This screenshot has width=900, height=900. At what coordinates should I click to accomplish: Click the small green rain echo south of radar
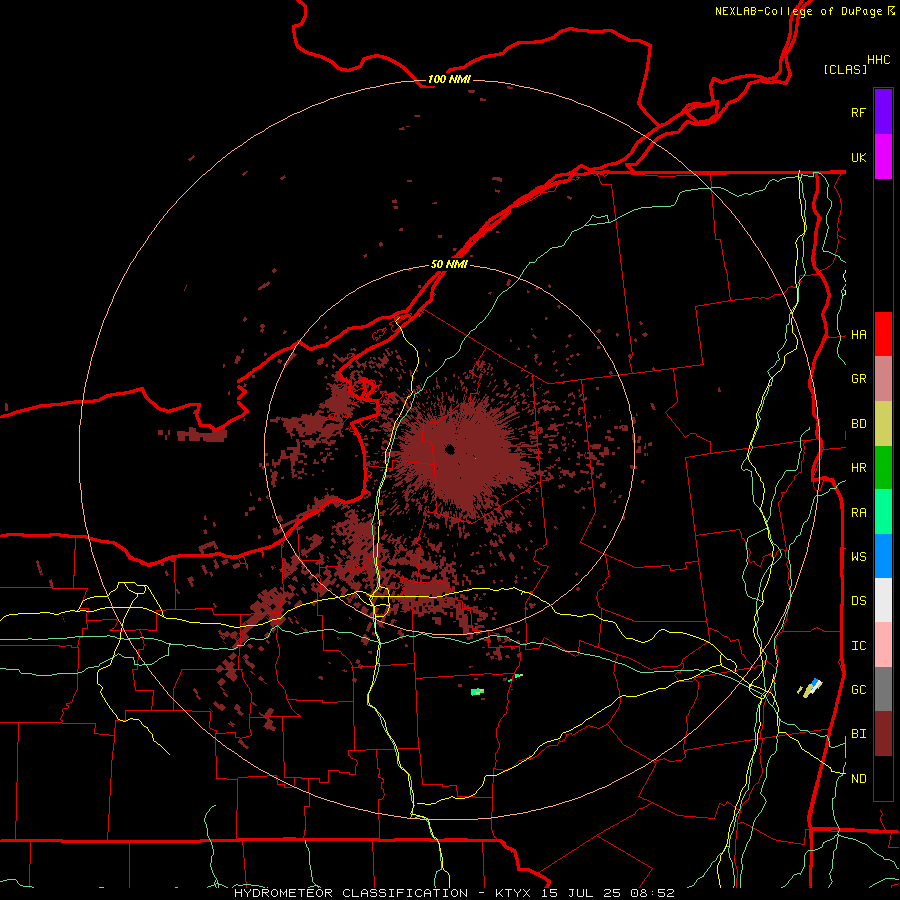[477, 692]
